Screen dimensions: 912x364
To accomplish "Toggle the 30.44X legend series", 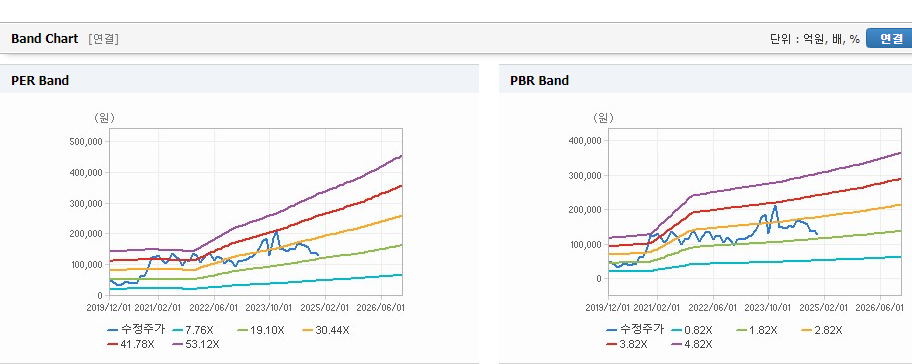I will click(x=326, y=330).
